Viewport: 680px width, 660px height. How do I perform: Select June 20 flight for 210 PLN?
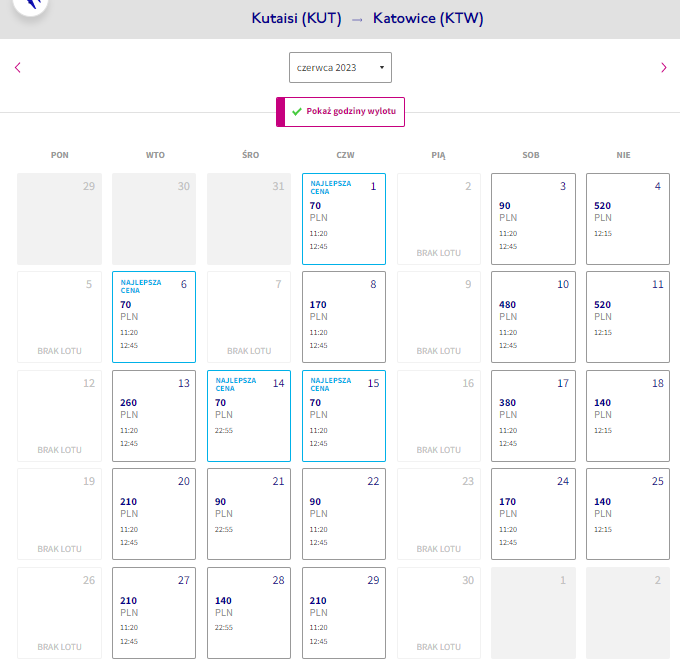[154, 514]
